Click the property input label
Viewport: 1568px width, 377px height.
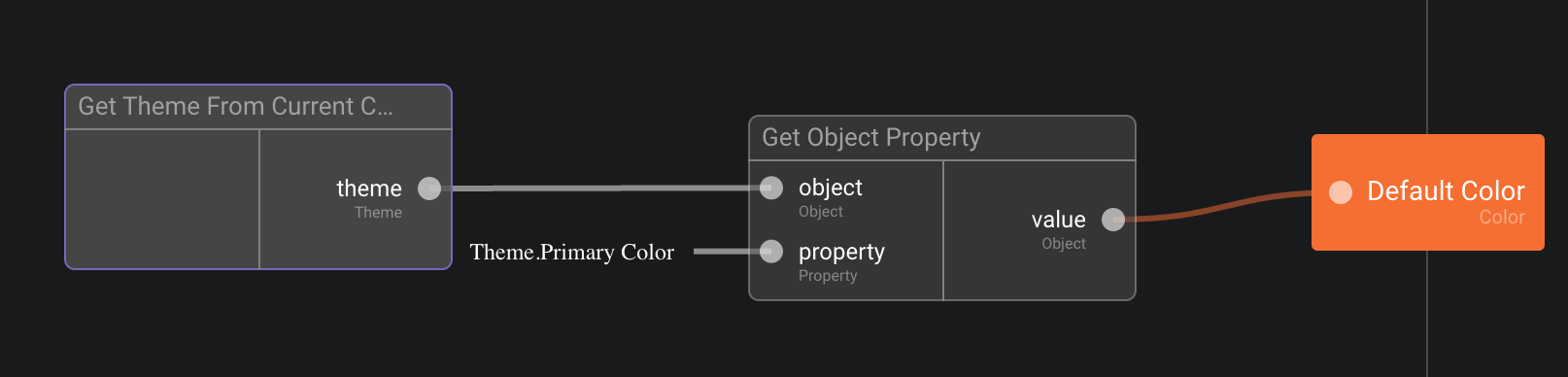841,252
